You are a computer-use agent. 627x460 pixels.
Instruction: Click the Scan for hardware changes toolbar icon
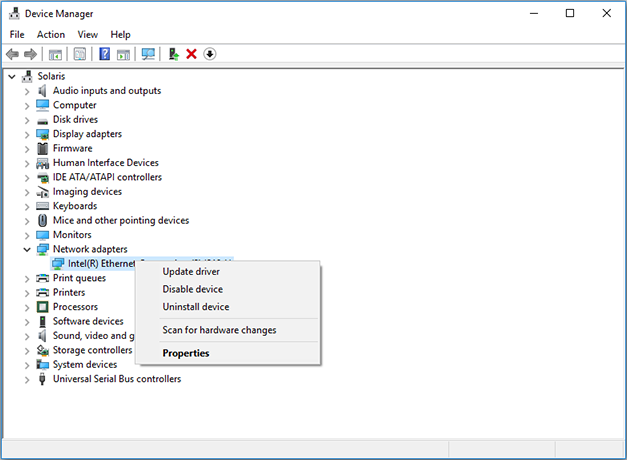148,54
